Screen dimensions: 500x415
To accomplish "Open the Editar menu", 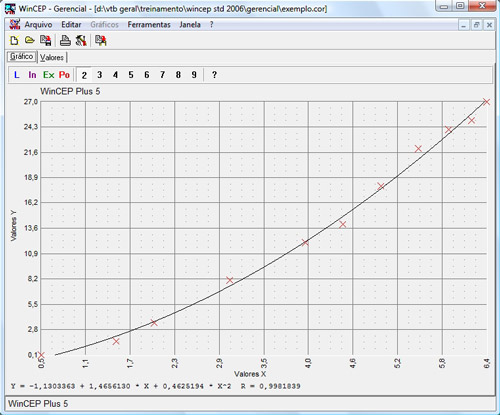I will click(x=71, y=25).
